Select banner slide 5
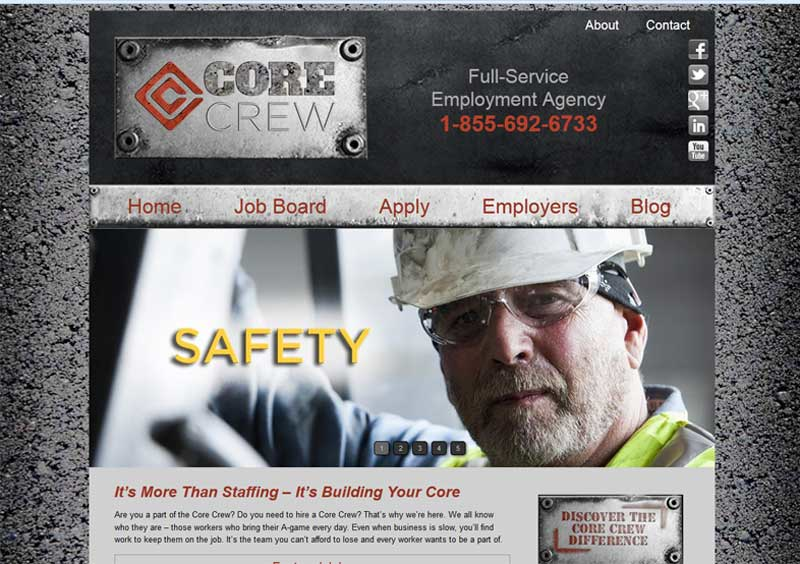800x564 pixels. 458,448
